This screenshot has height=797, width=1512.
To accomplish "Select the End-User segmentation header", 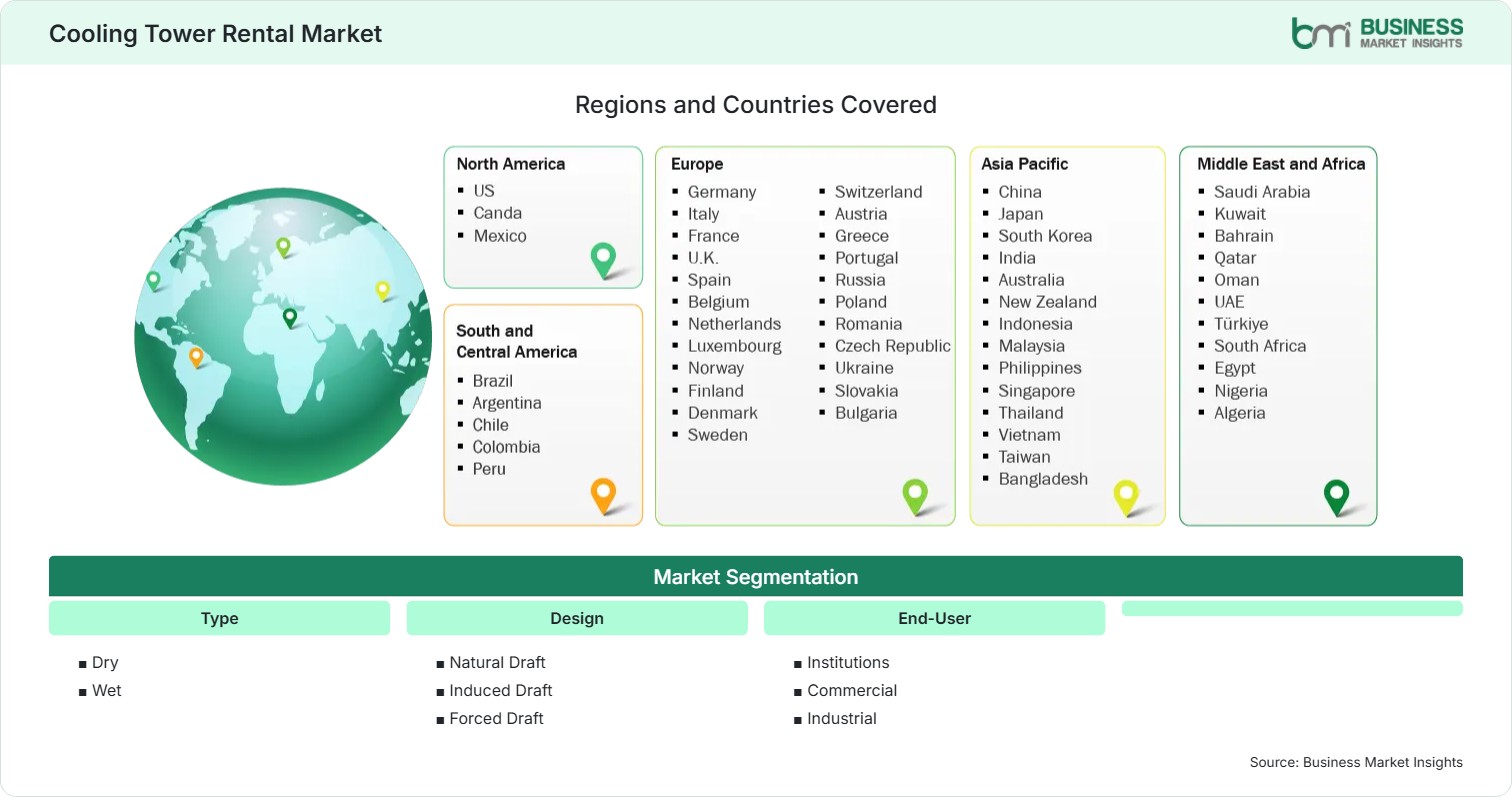I will pyautogui.click(x=934, y=618).
